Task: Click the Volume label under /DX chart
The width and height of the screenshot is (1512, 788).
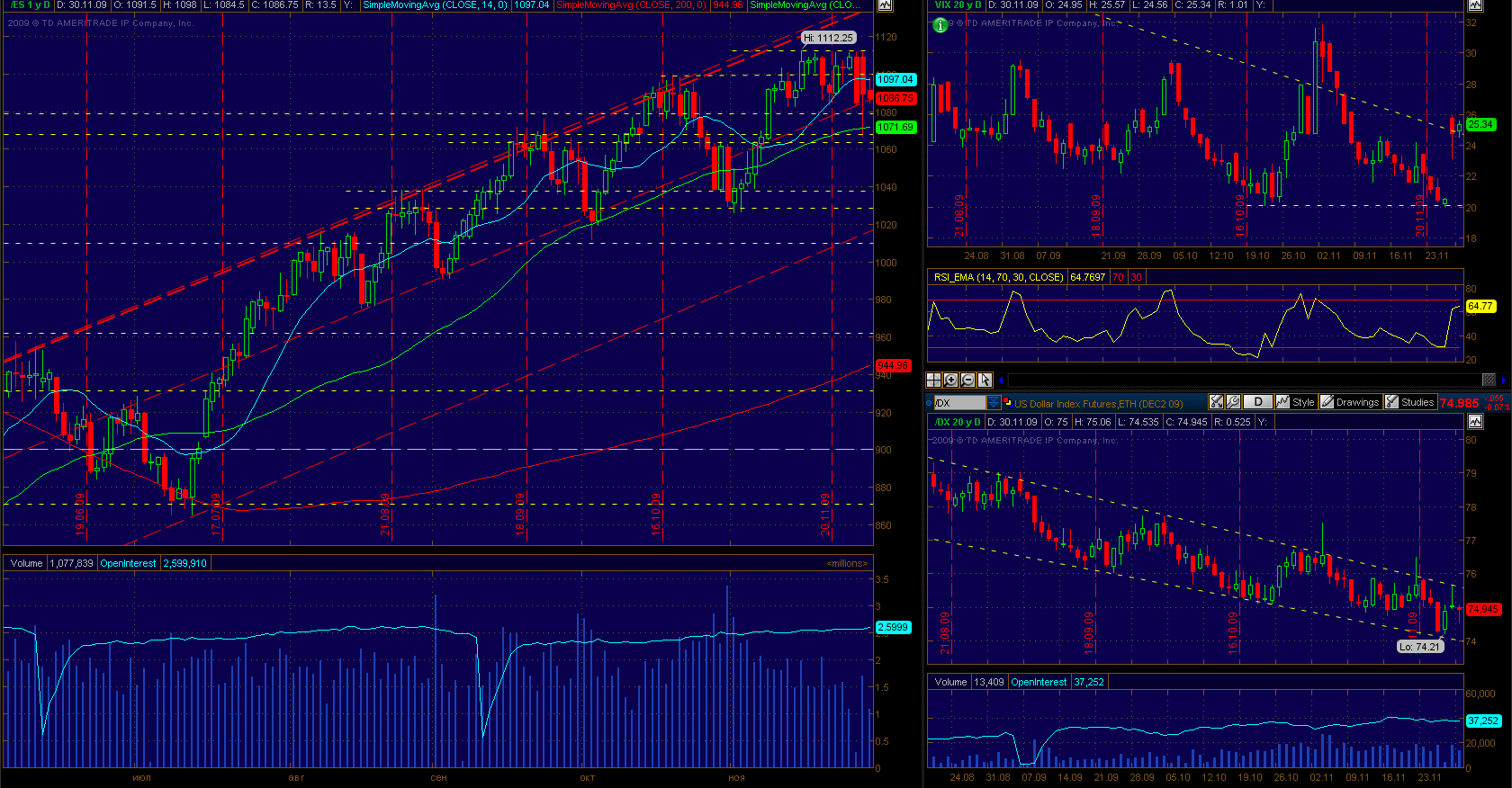Action: coord(950,682)
